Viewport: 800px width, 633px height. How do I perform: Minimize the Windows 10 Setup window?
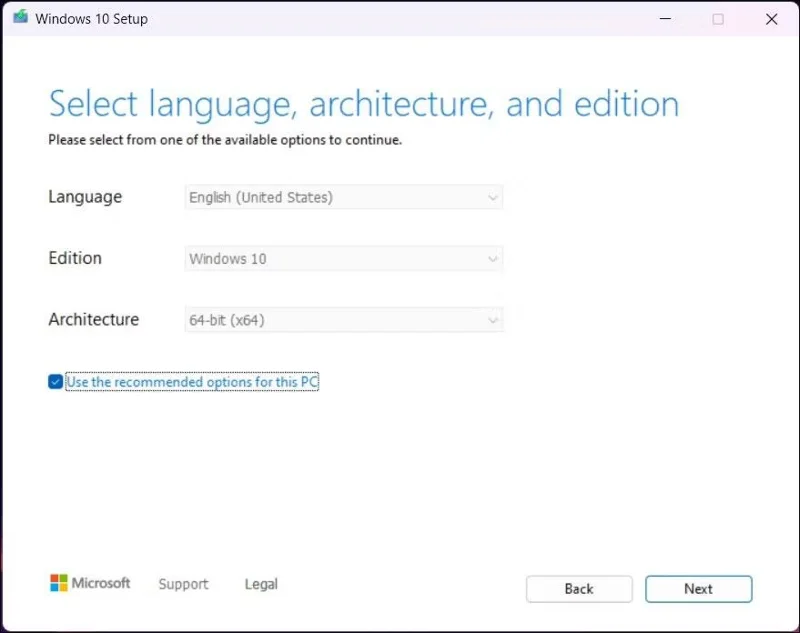[665, 19]
